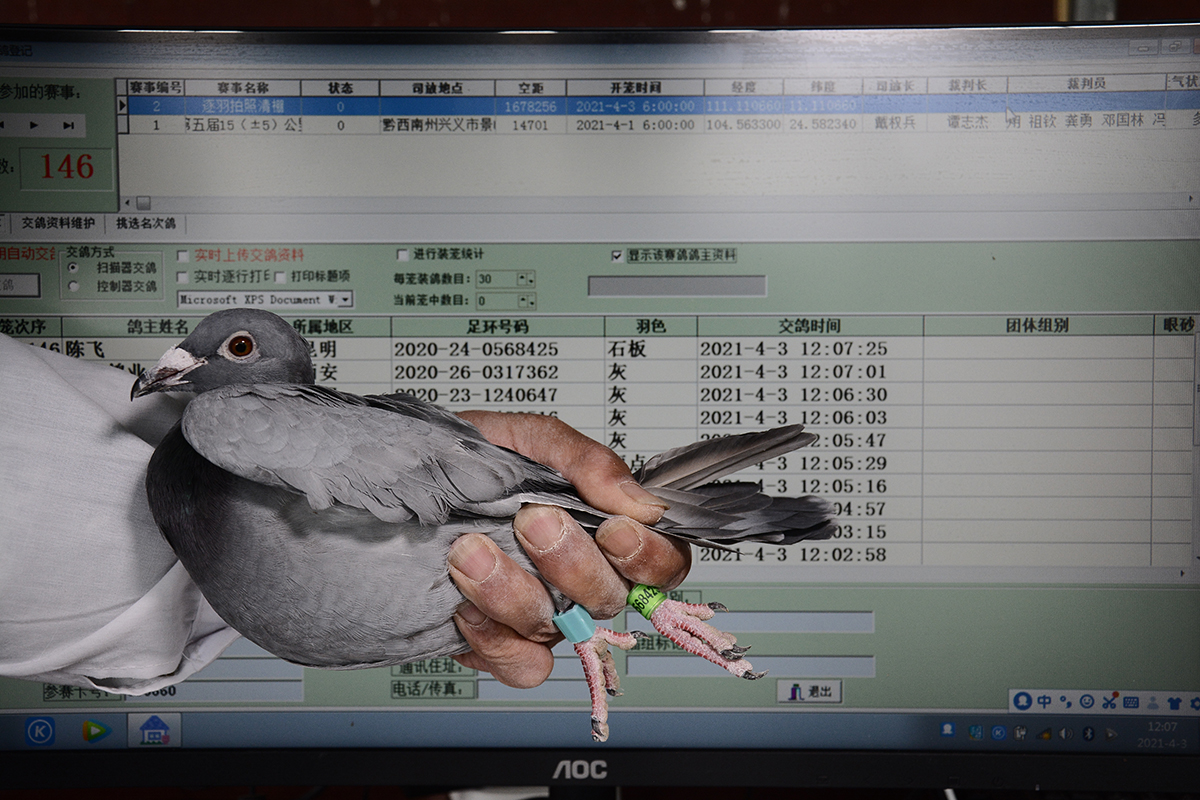Viewport: 1200px width, 800px height.
Task: Enable 实时上传交鸽资料 checkbox
Action: click(182, 255)
